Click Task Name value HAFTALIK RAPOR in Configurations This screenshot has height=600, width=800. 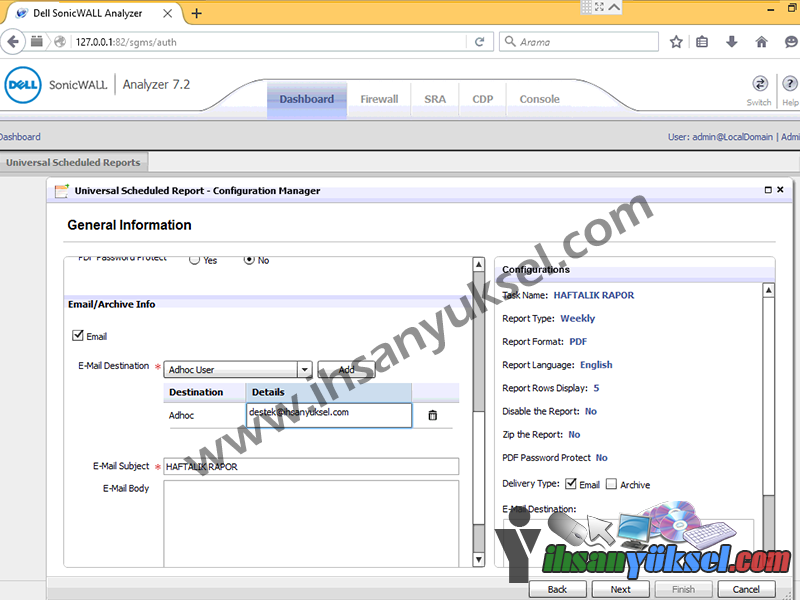(x=594, y=295)
